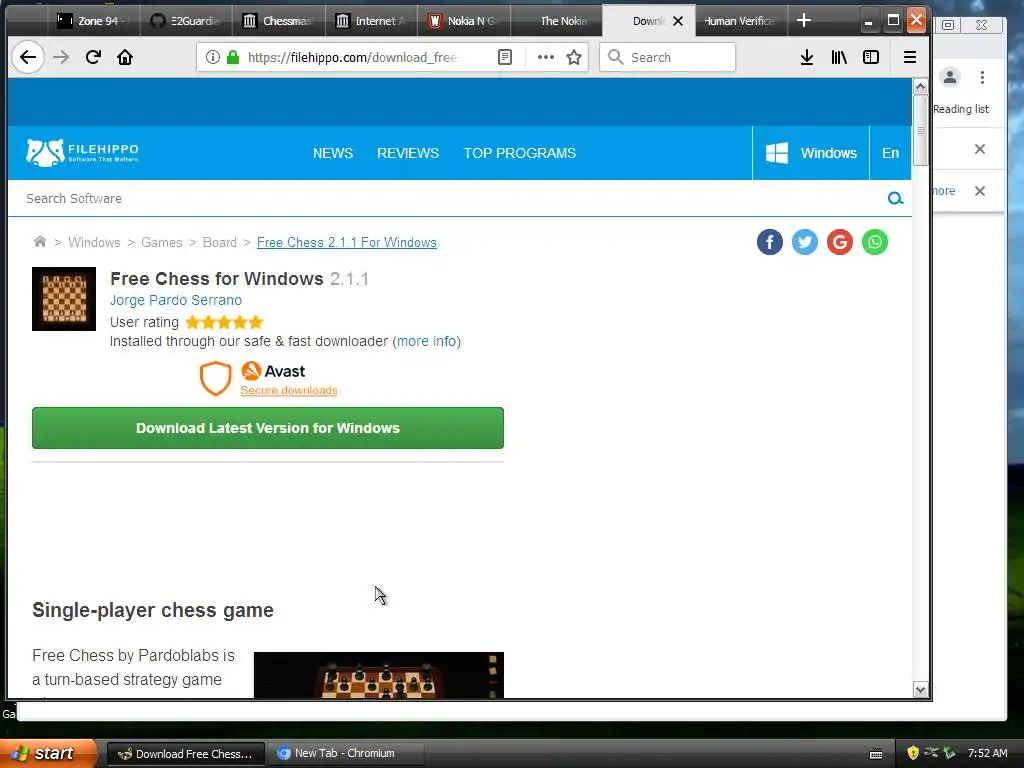Image resolution: width=1024 pixels, height=768 pixels.
Task: Open the Library bookshelf icon
Action: tap(839, 57)
